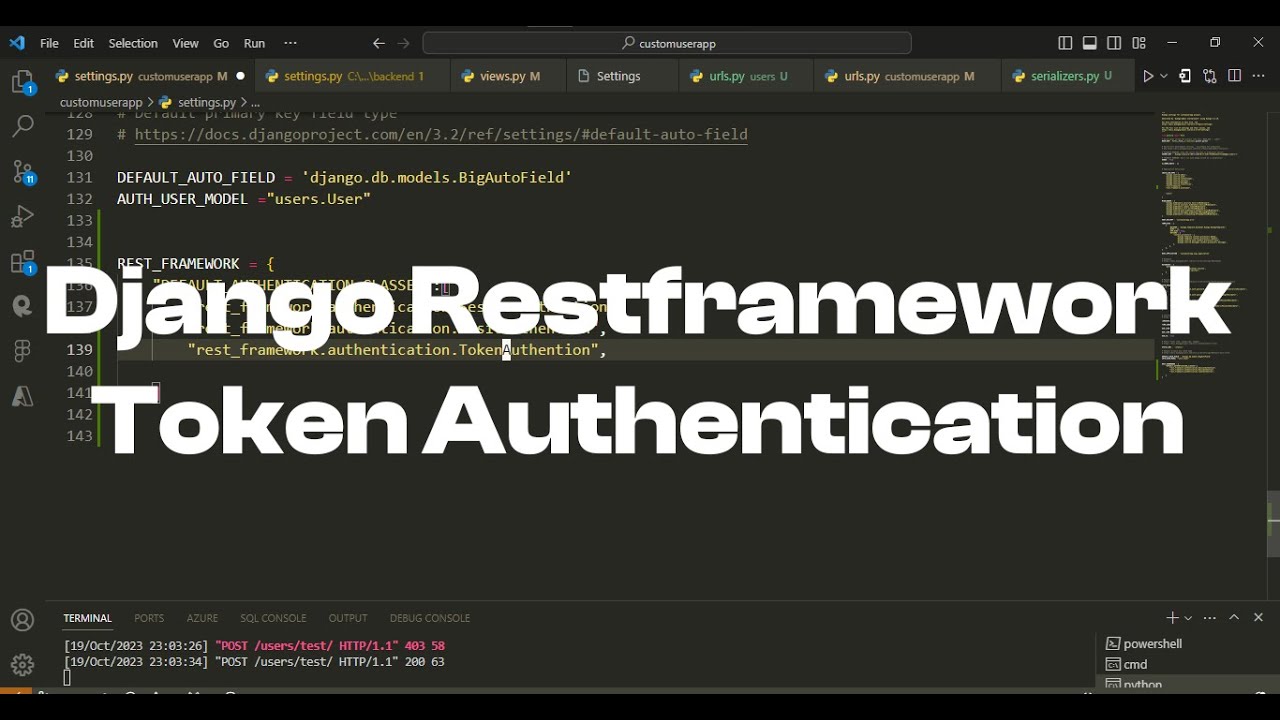Open terminal panel More Actions ellipsis
This screenshot has height=720, width=1280.
pyautogui.click(x=1210, y=618)
